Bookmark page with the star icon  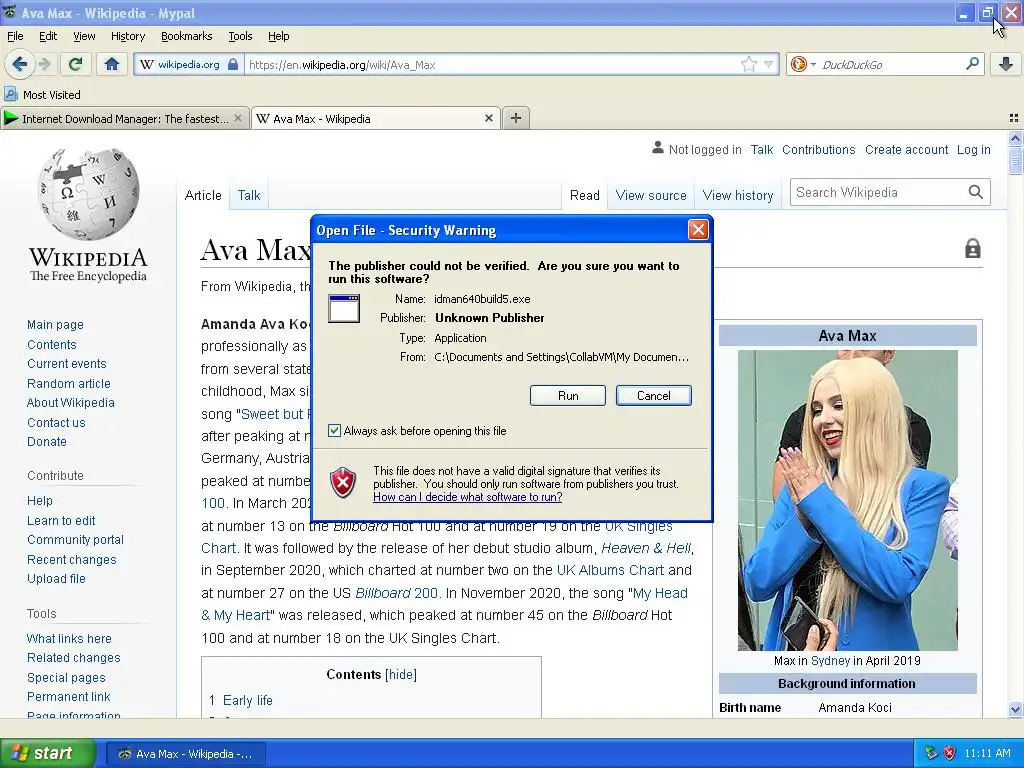click(748, 64)
